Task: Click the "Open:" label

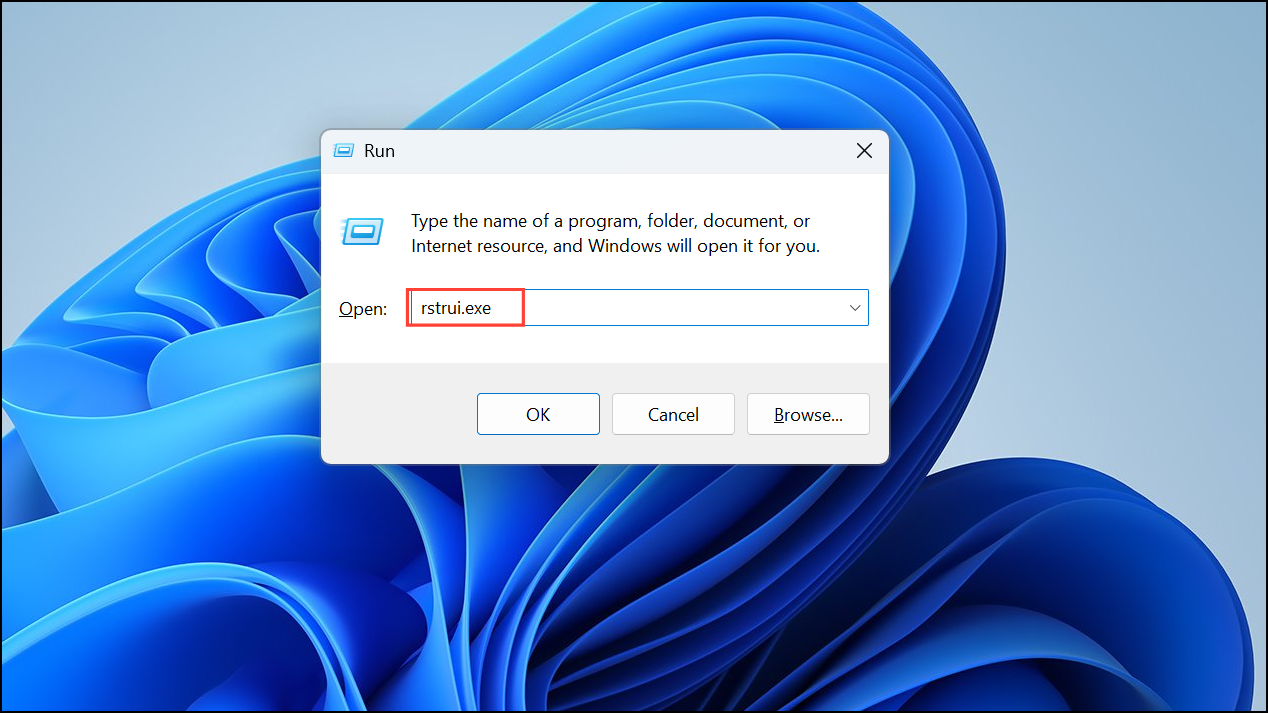Action: click(363, 309)
